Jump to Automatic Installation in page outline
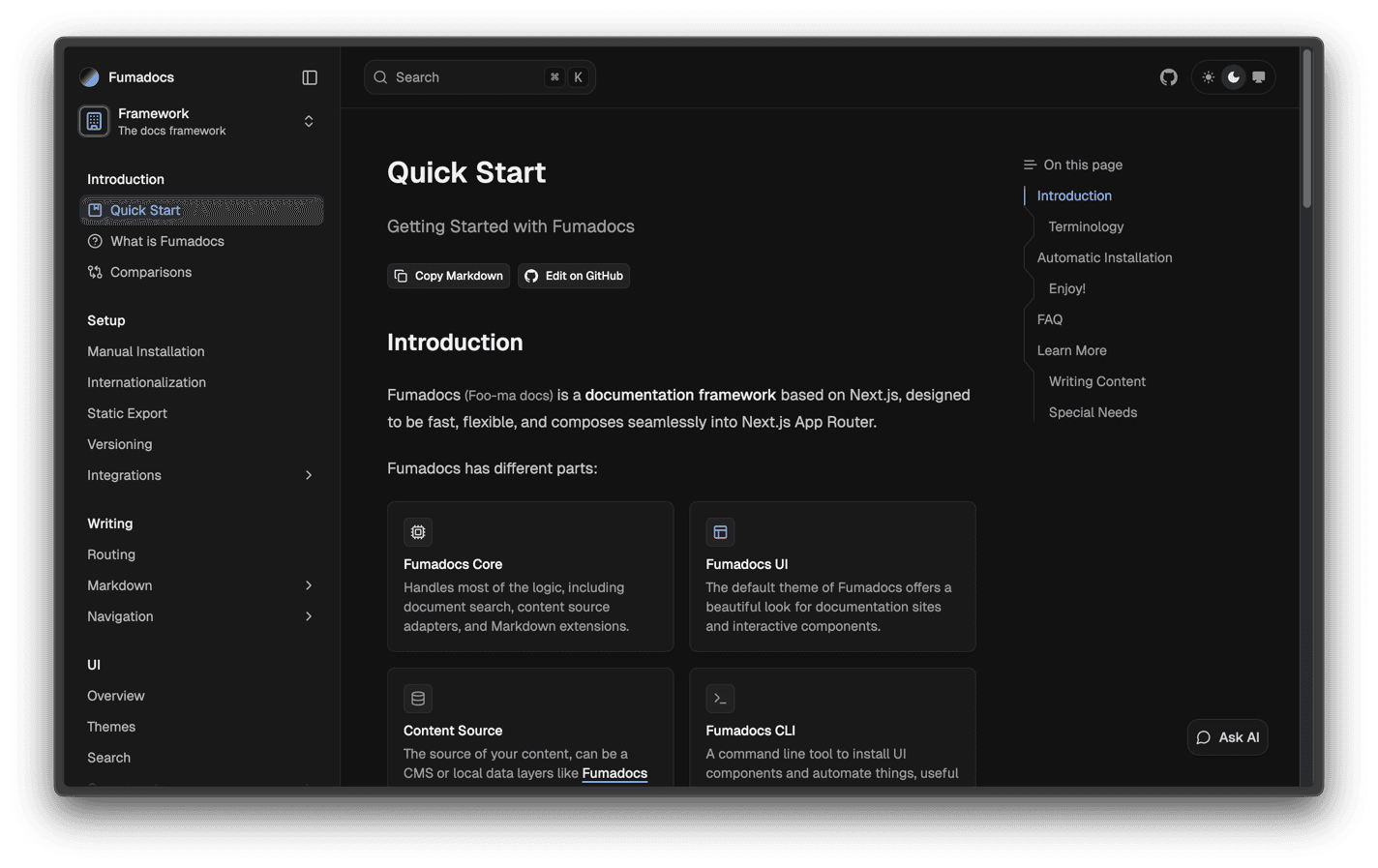Screen dimensions: 1378x868 click(x=1104, y=257)
